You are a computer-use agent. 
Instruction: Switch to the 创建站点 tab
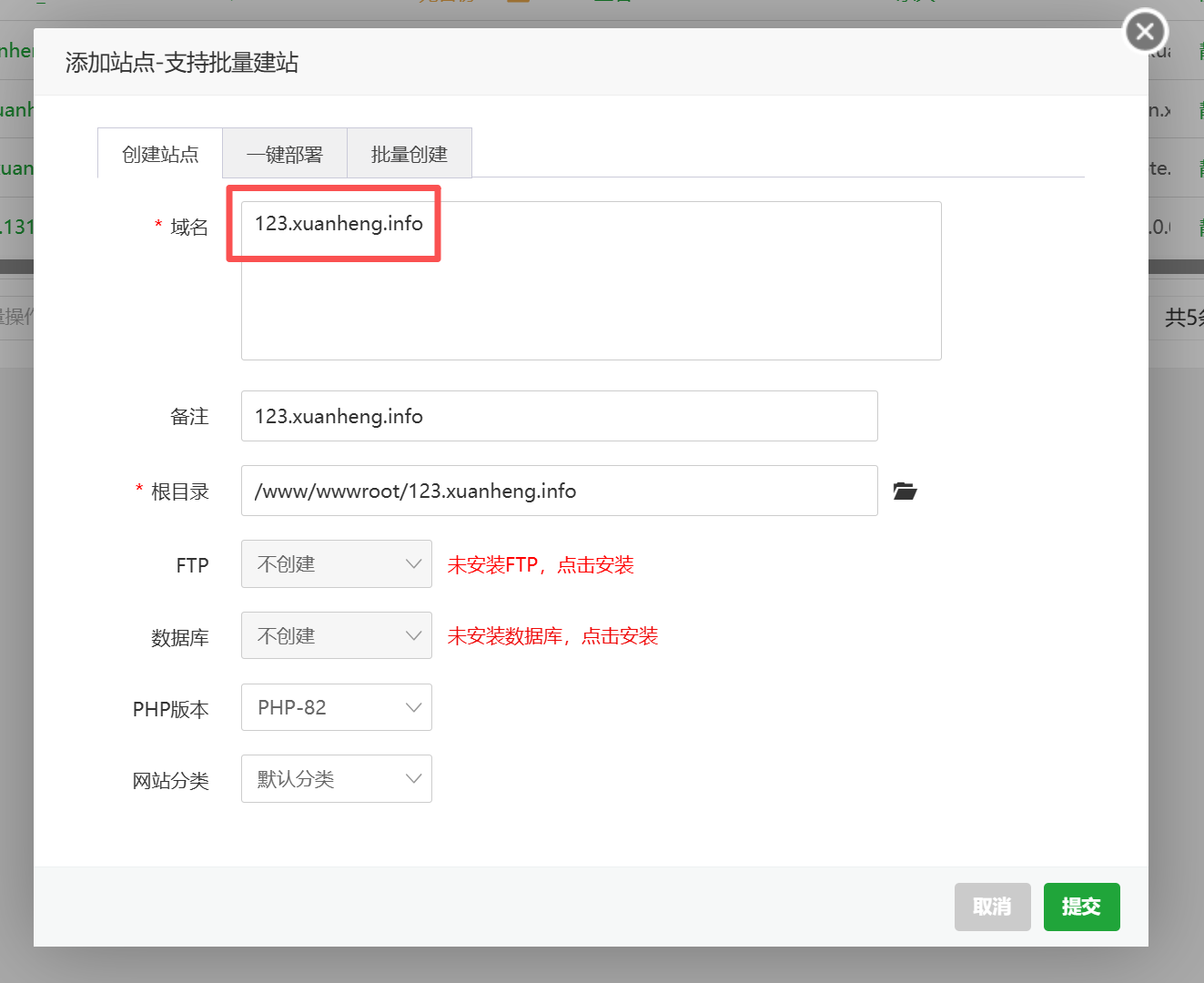coord(160,155)
